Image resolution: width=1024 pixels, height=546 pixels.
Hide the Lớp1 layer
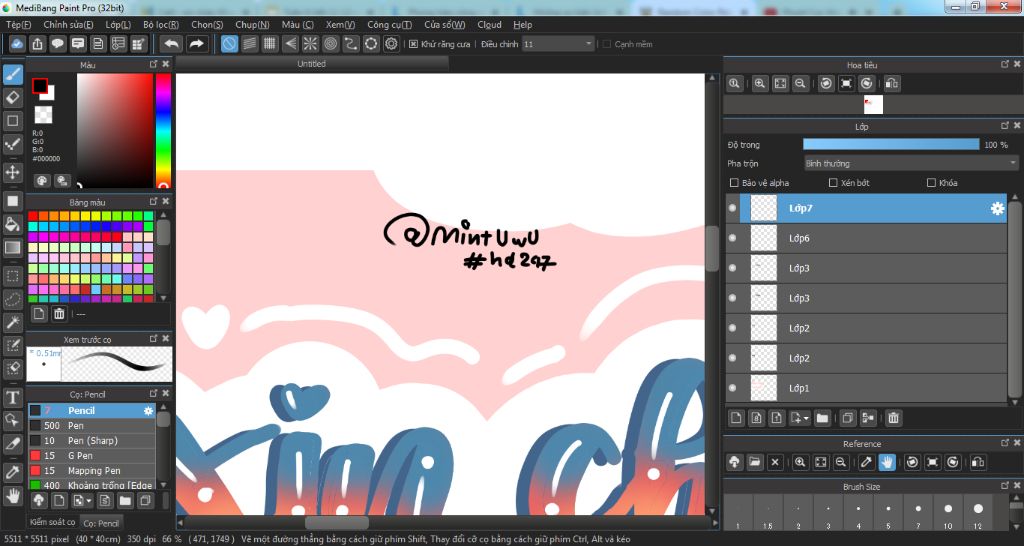732,388
